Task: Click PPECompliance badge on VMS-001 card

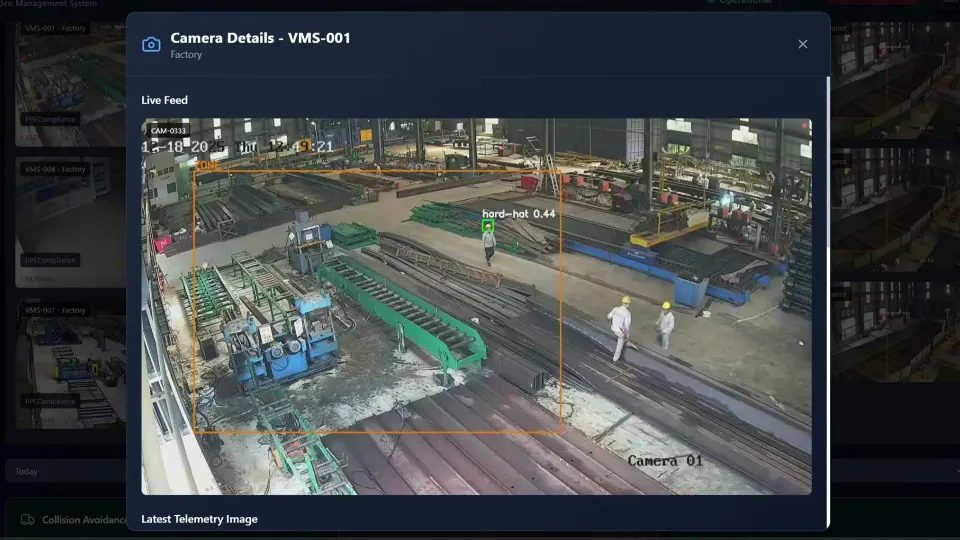Action: click(x=50, y=119)
